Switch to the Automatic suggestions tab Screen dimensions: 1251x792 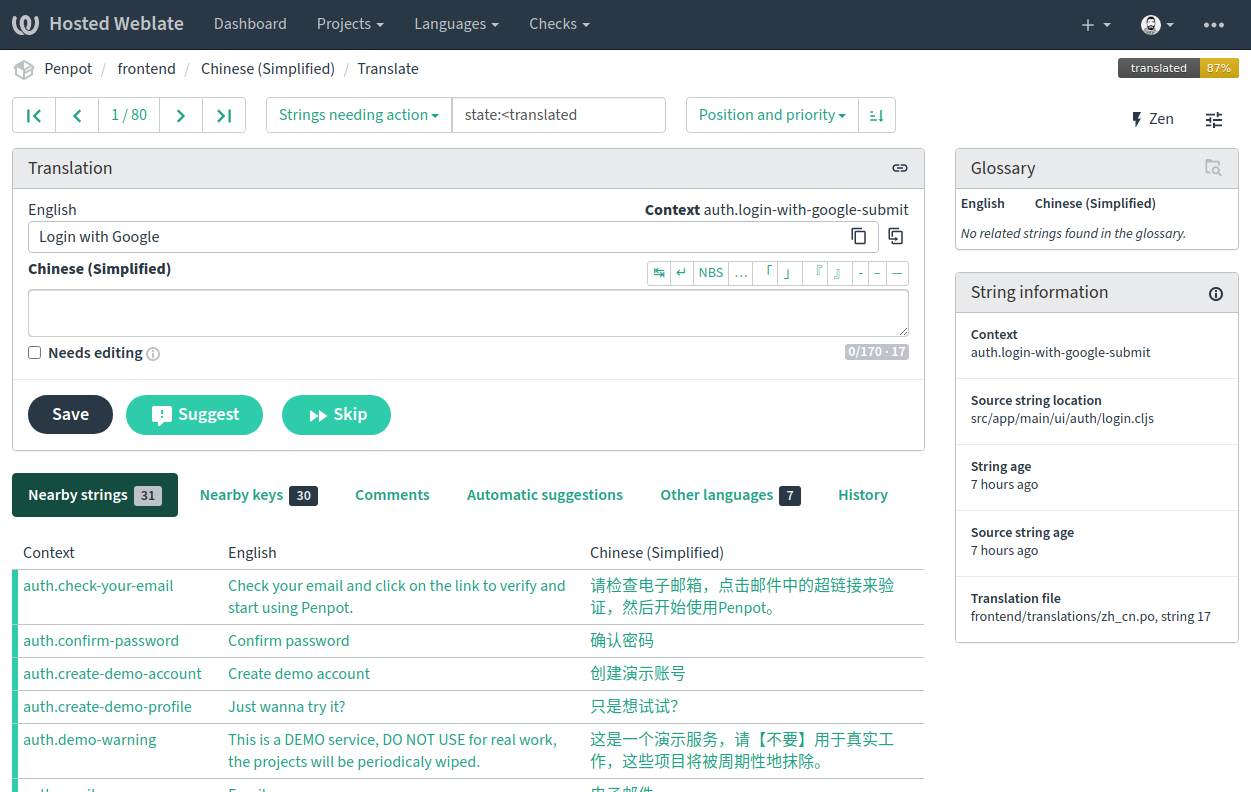pyautogui.click(x=544, y=495)
